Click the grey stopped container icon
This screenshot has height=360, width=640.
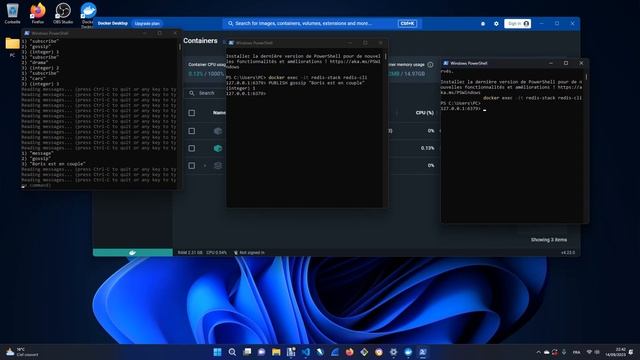tap(218, 131)
